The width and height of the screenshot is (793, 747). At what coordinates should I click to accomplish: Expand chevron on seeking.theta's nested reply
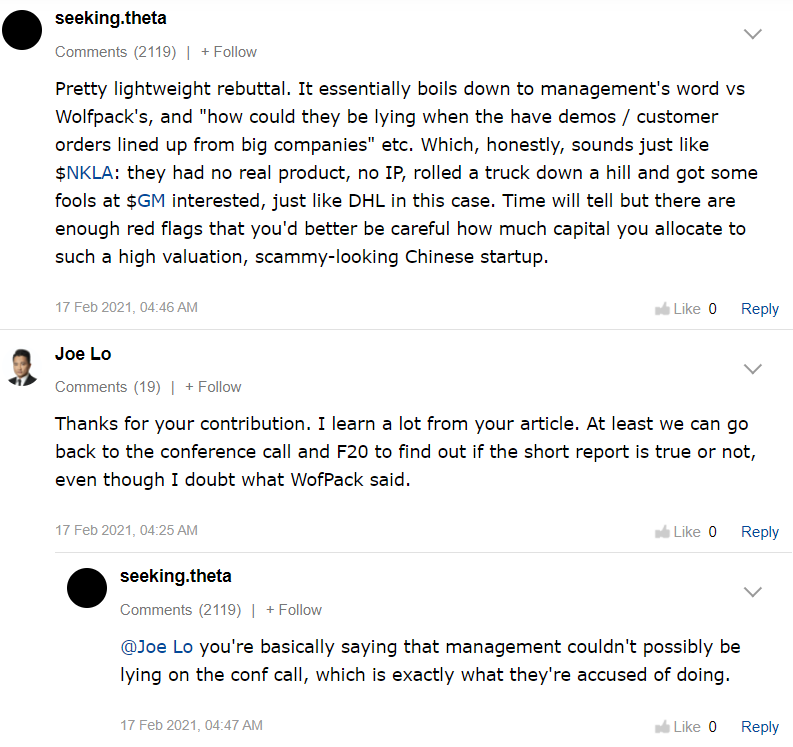coord(753,592)
